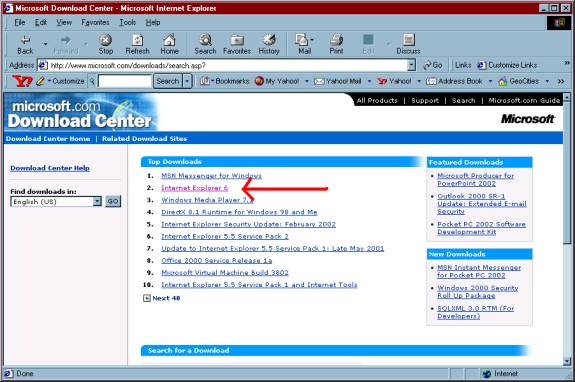
Task: Open Yahoo toolbar Bookmarks
Action: (x=225, y=81)
